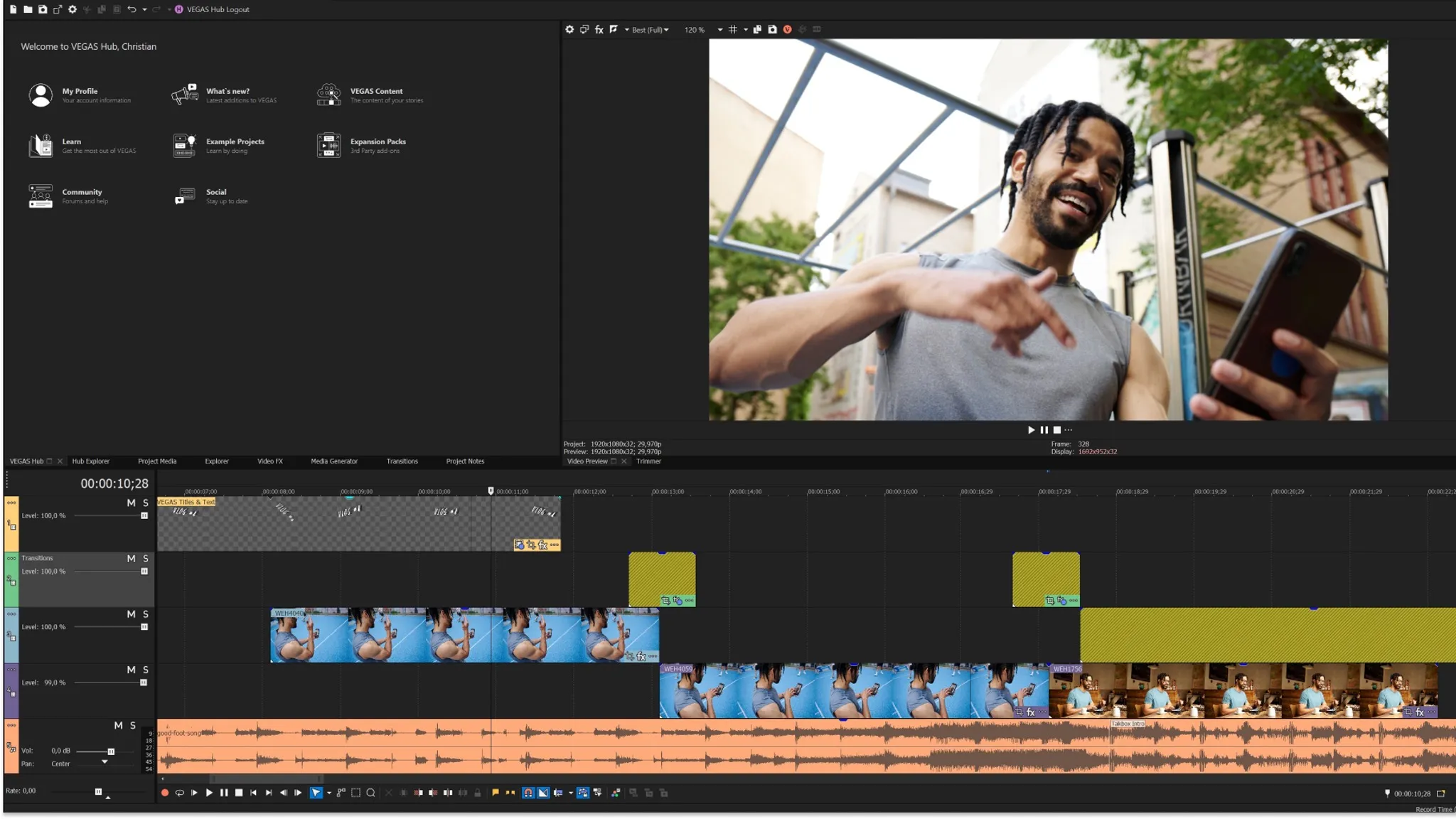1456x819 pixels.
Task: Solo track 1 (titles track)
Action: pos(146,503)
